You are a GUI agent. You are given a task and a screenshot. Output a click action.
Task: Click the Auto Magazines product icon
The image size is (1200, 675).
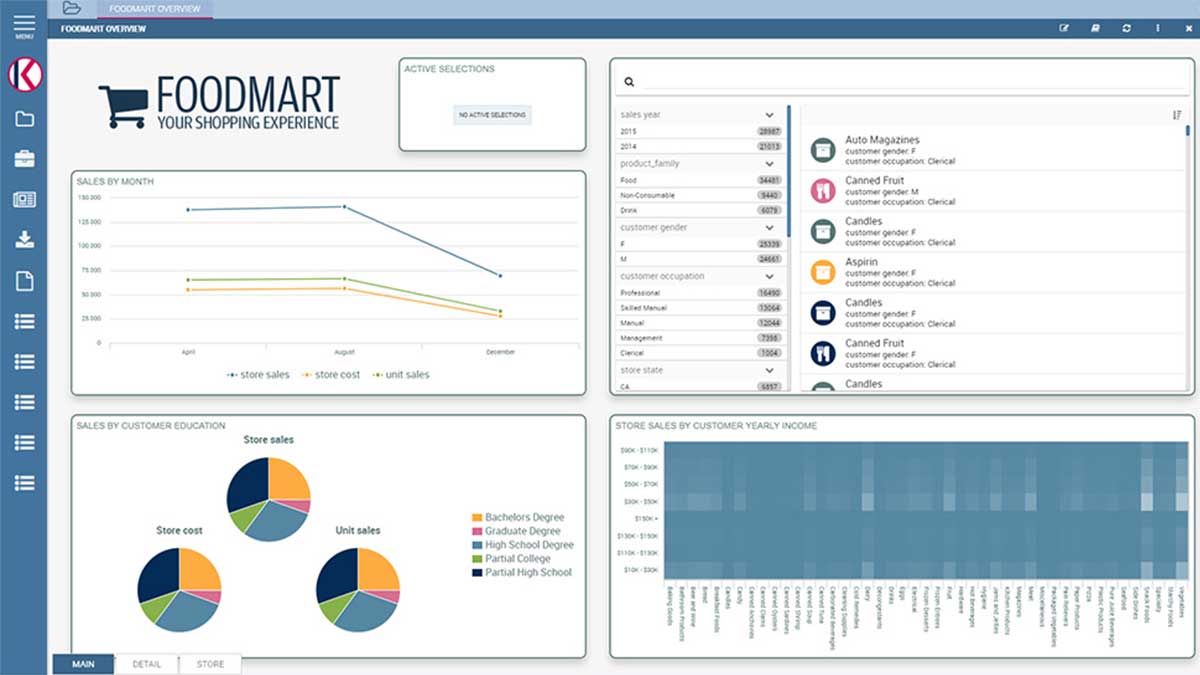click(823, 150)
